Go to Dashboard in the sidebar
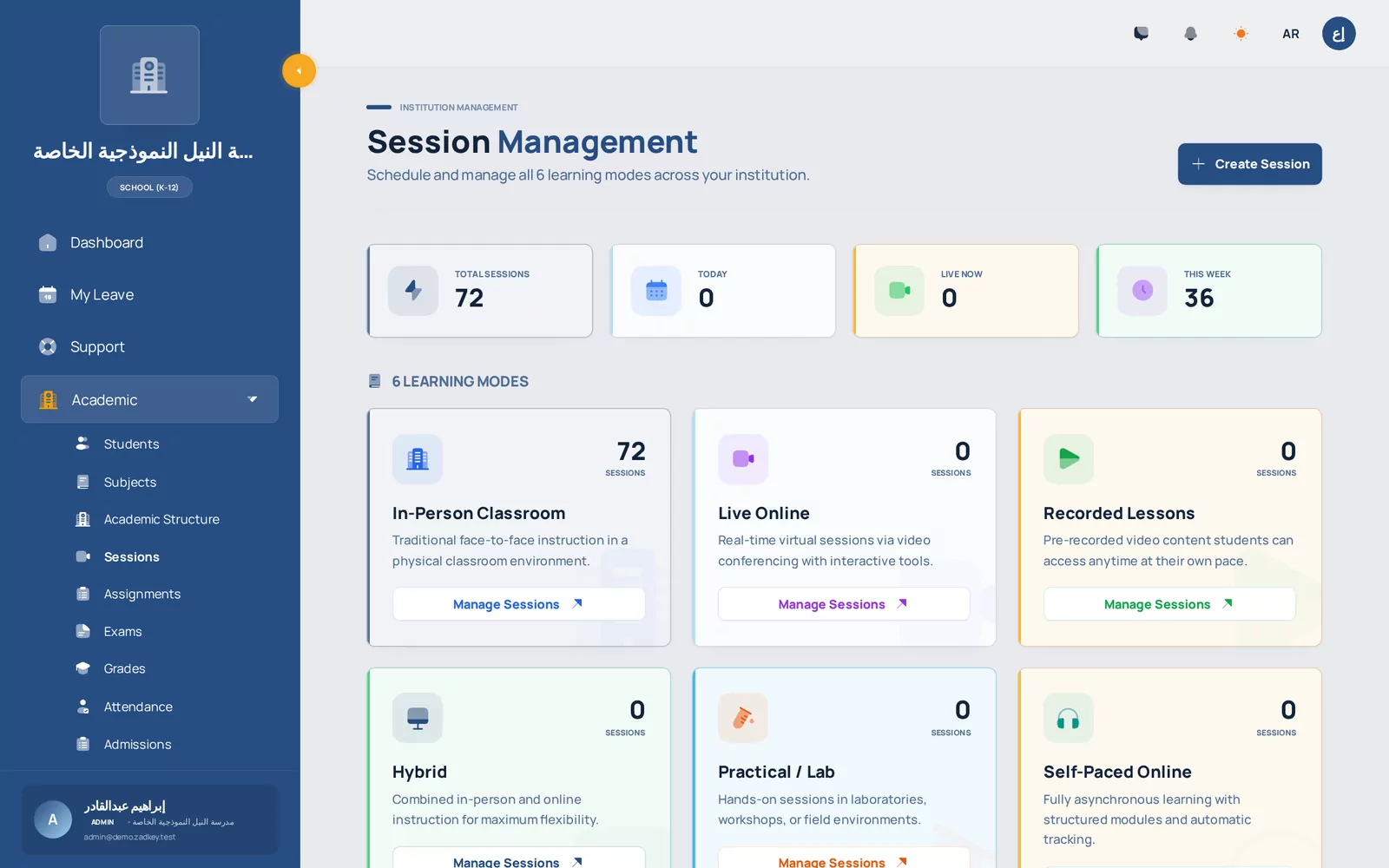The width and height of the screenshot is (1389, 868). click(149, 243)
